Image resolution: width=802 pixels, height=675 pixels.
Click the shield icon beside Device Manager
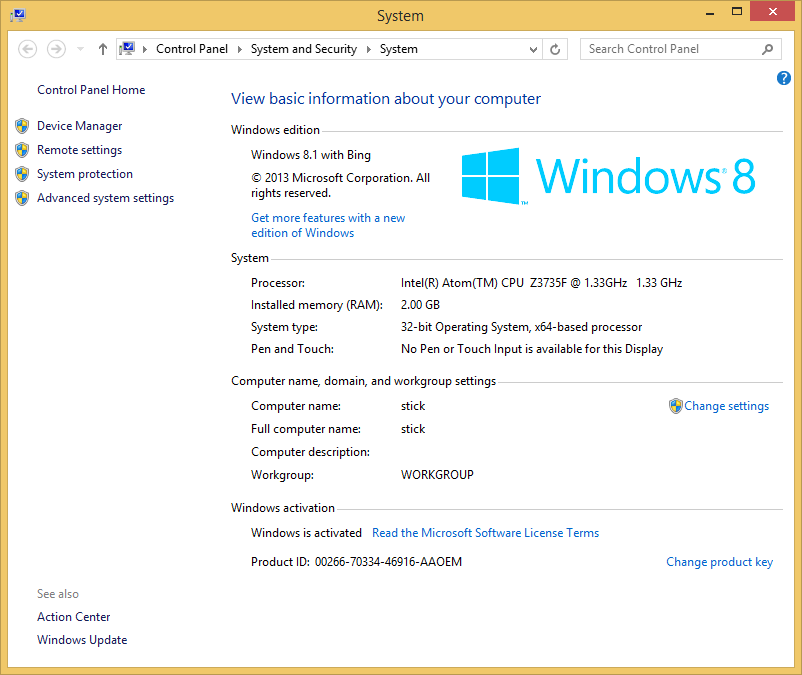pos(22,126)
